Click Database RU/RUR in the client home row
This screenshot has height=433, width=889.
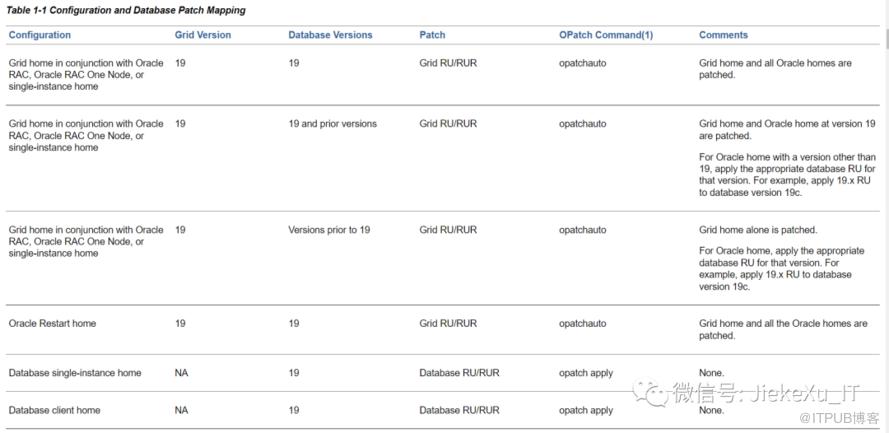coord(459,410)
